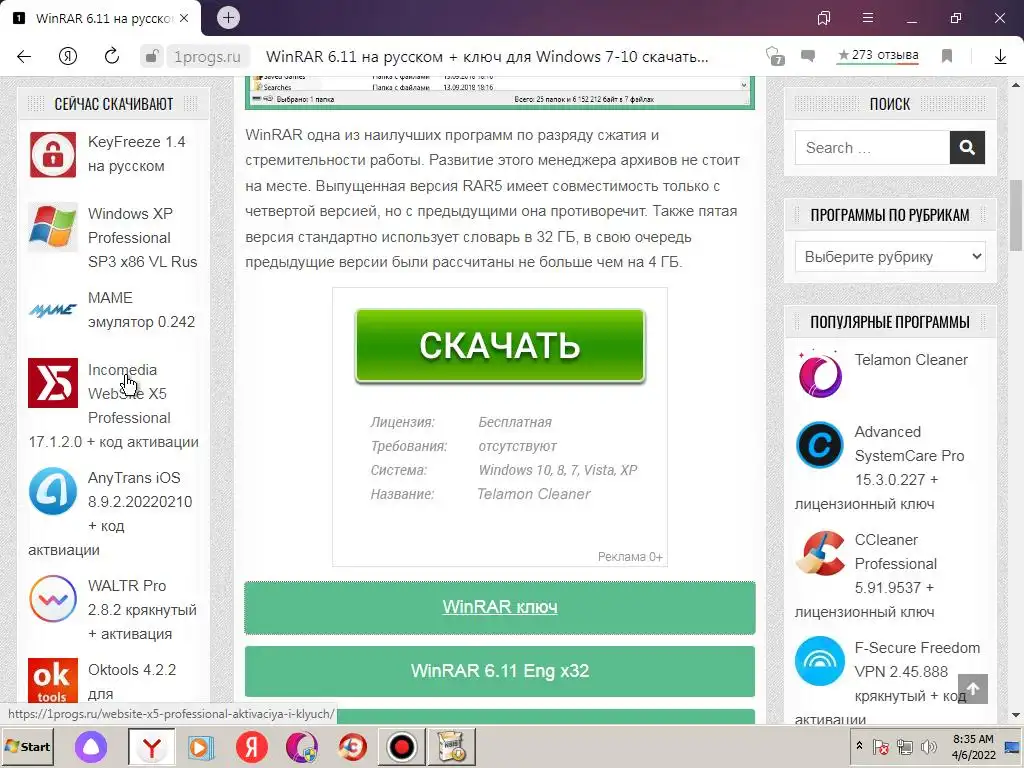
Task: Open the browser tab collections icon
Action: coord(824,18)
